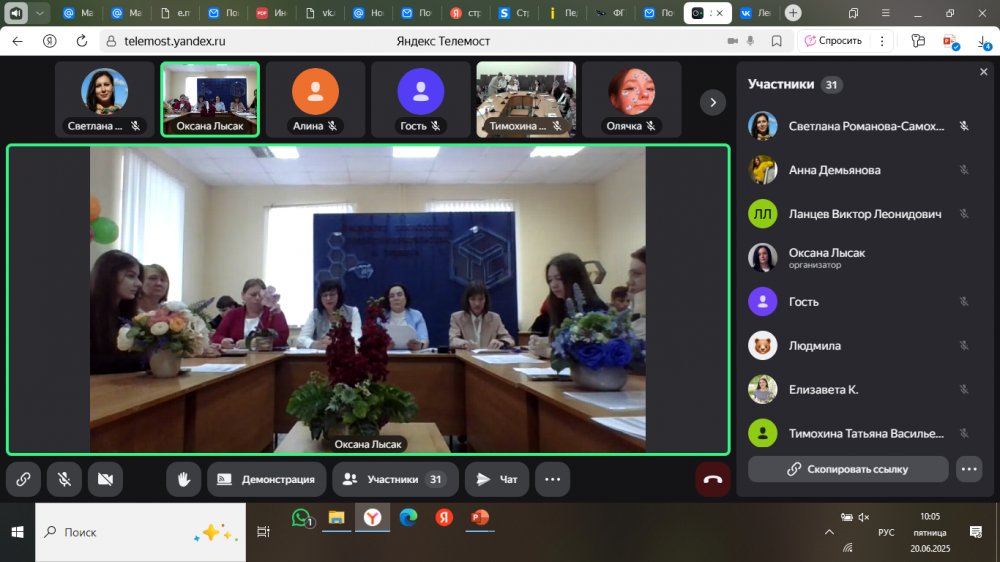Open the three-dots menu beside Скопировать ссылку
The image size is (1000, 562).
coord(968,469)
